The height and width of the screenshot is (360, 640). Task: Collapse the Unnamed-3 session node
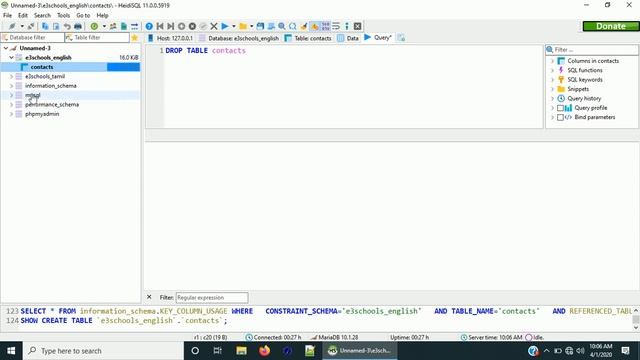click(x=6, y=48)
